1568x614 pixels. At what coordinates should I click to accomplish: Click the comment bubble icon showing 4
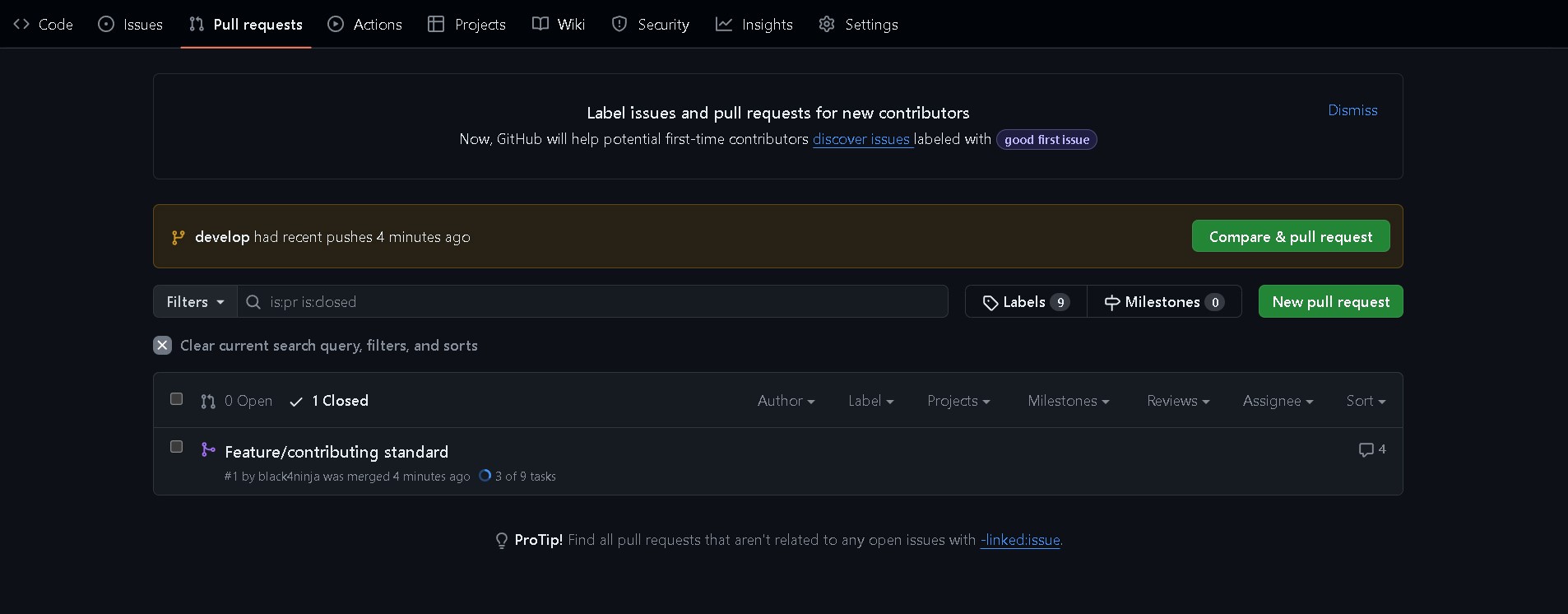[x=1366, y=449]
